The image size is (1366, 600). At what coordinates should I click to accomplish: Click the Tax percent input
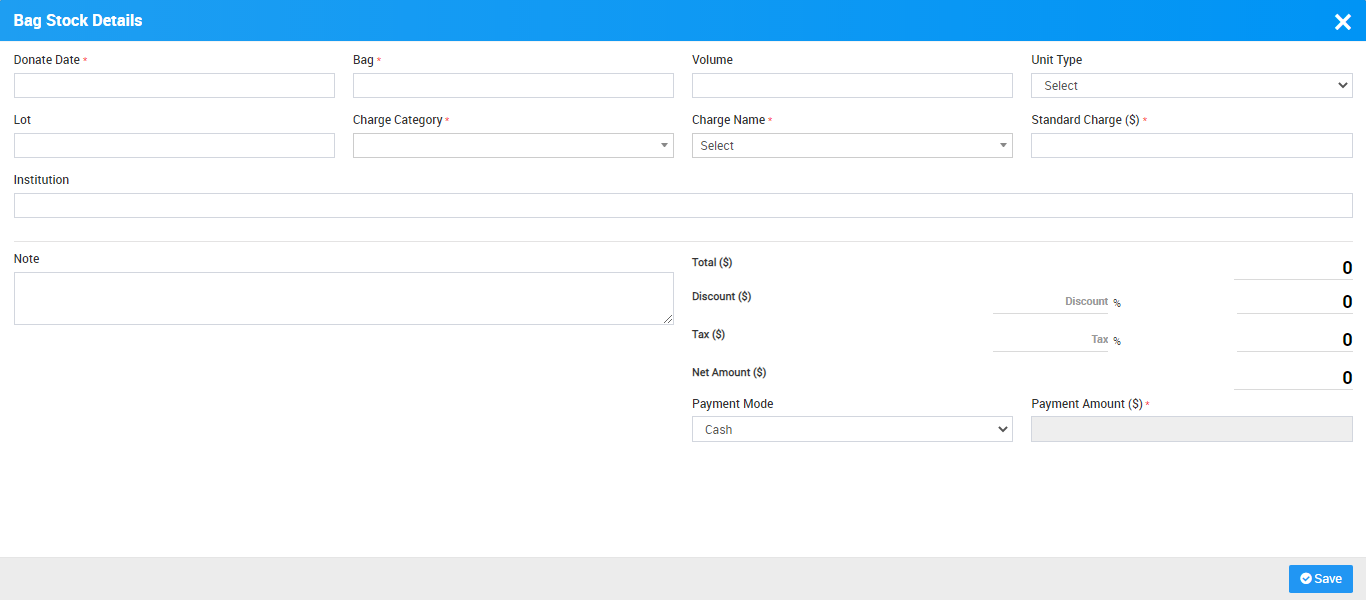1050,339
